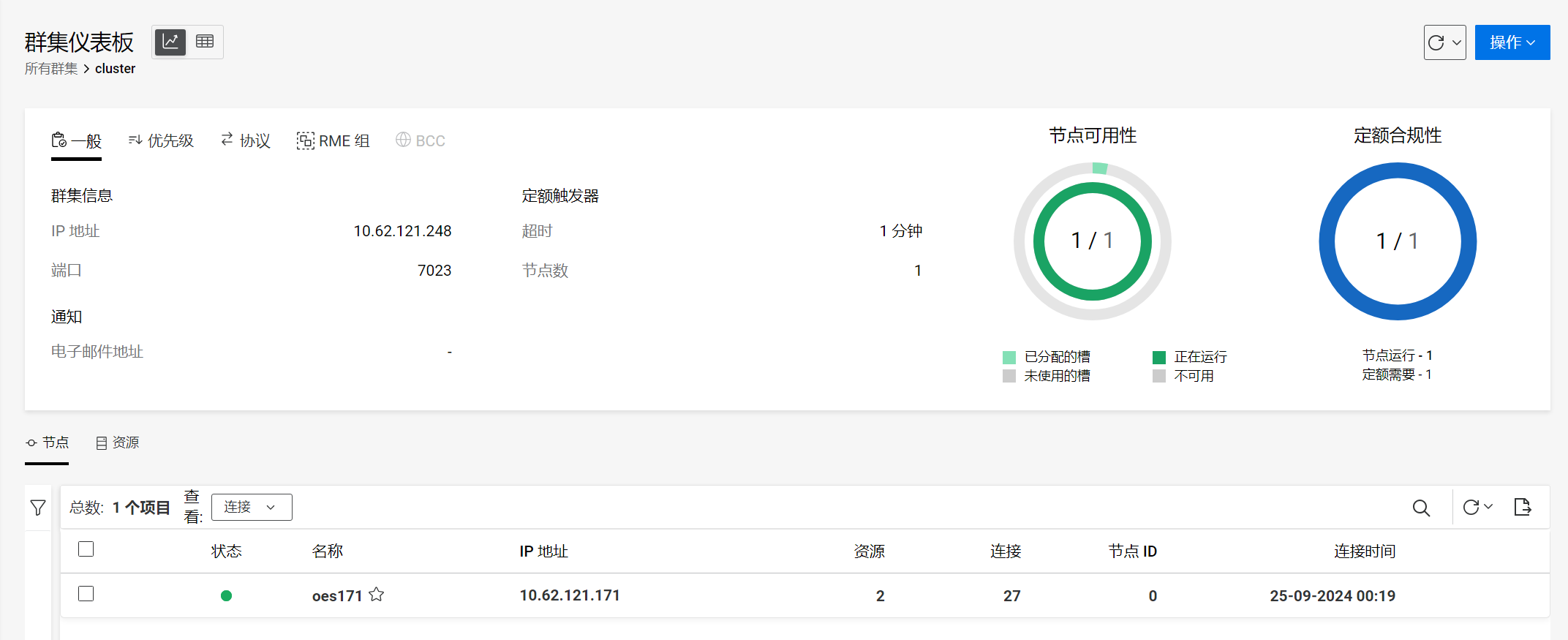Open the oes171 node name link

click(337, 595)
